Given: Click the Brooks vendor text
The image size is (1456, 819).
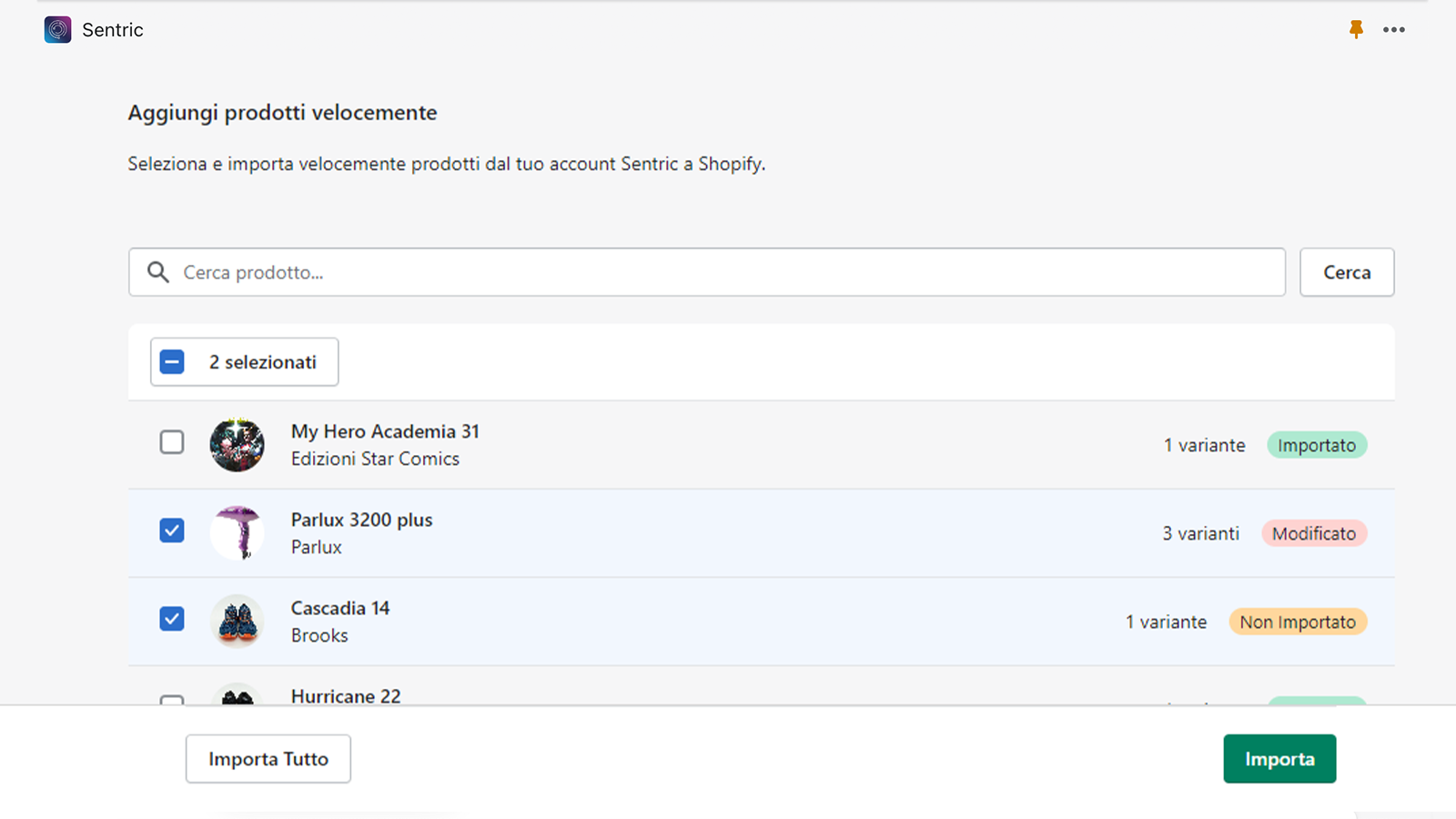Looking at the screenshot, I should [319, 635].
